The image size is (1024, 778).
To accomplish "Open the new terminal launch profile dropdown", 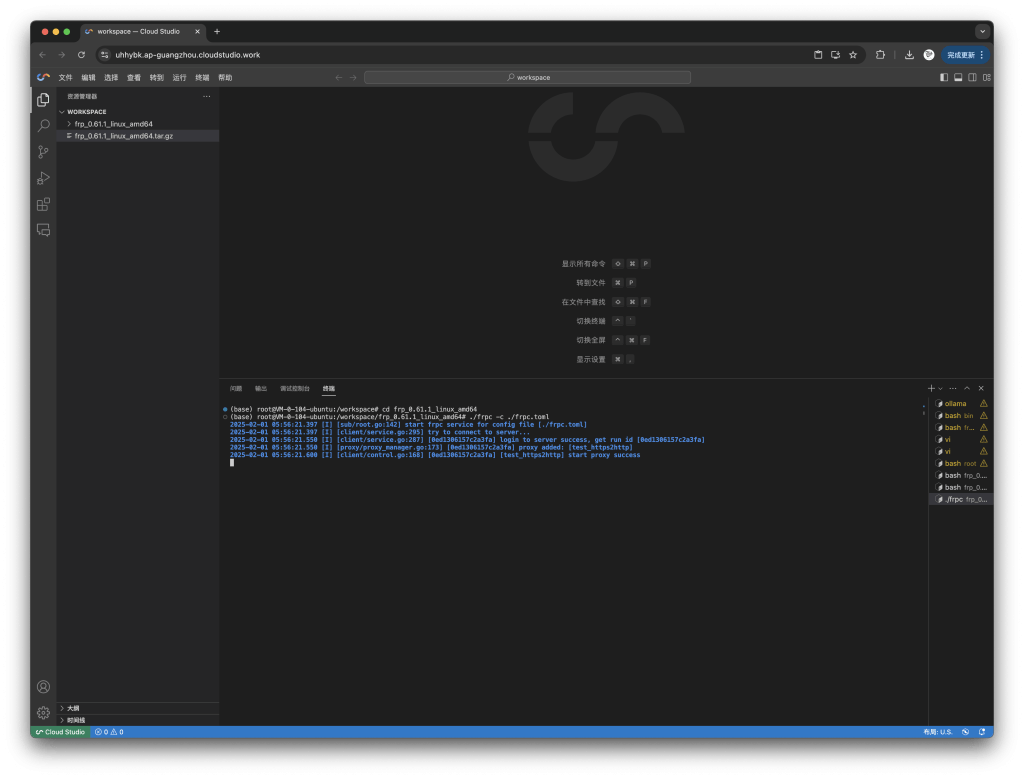I will click(940, 388).
